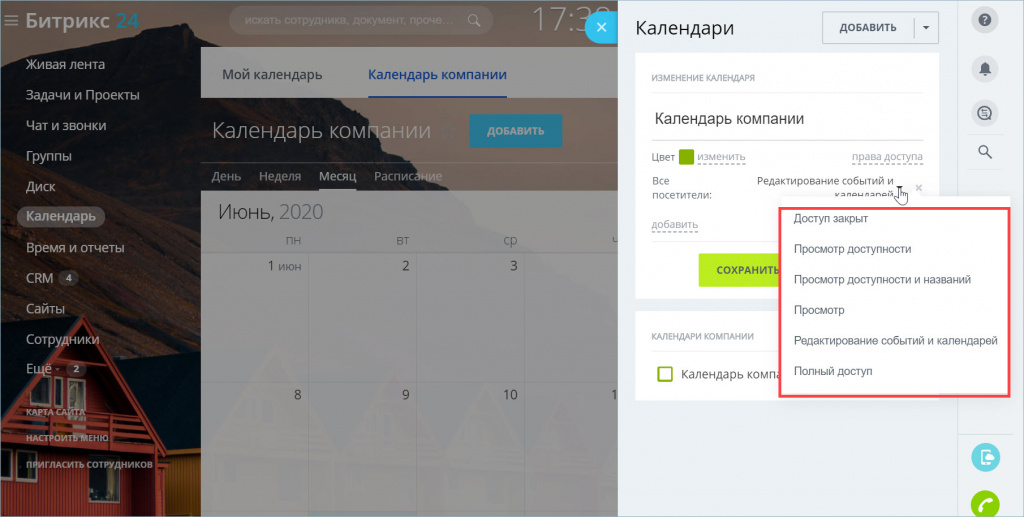Screen dimensions: 1024x517
Task: Click the CRM counter badge 4
Action: click(x=69, y=278)
